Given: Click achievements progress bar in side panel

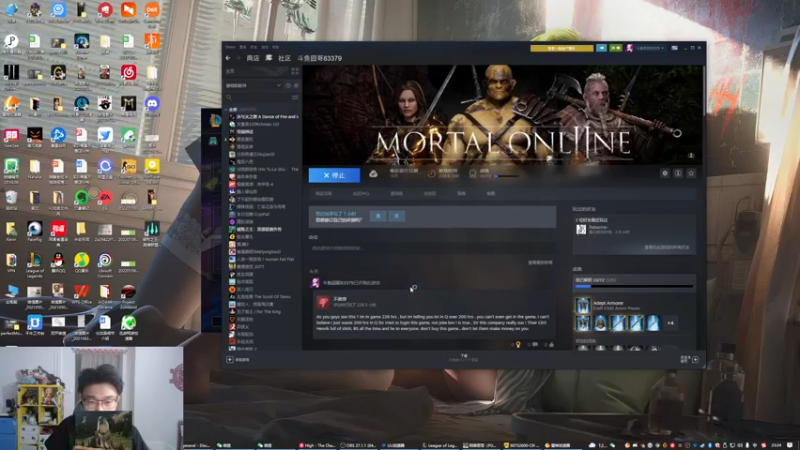Looking at the screenshot, I should [x=634, y=286].
